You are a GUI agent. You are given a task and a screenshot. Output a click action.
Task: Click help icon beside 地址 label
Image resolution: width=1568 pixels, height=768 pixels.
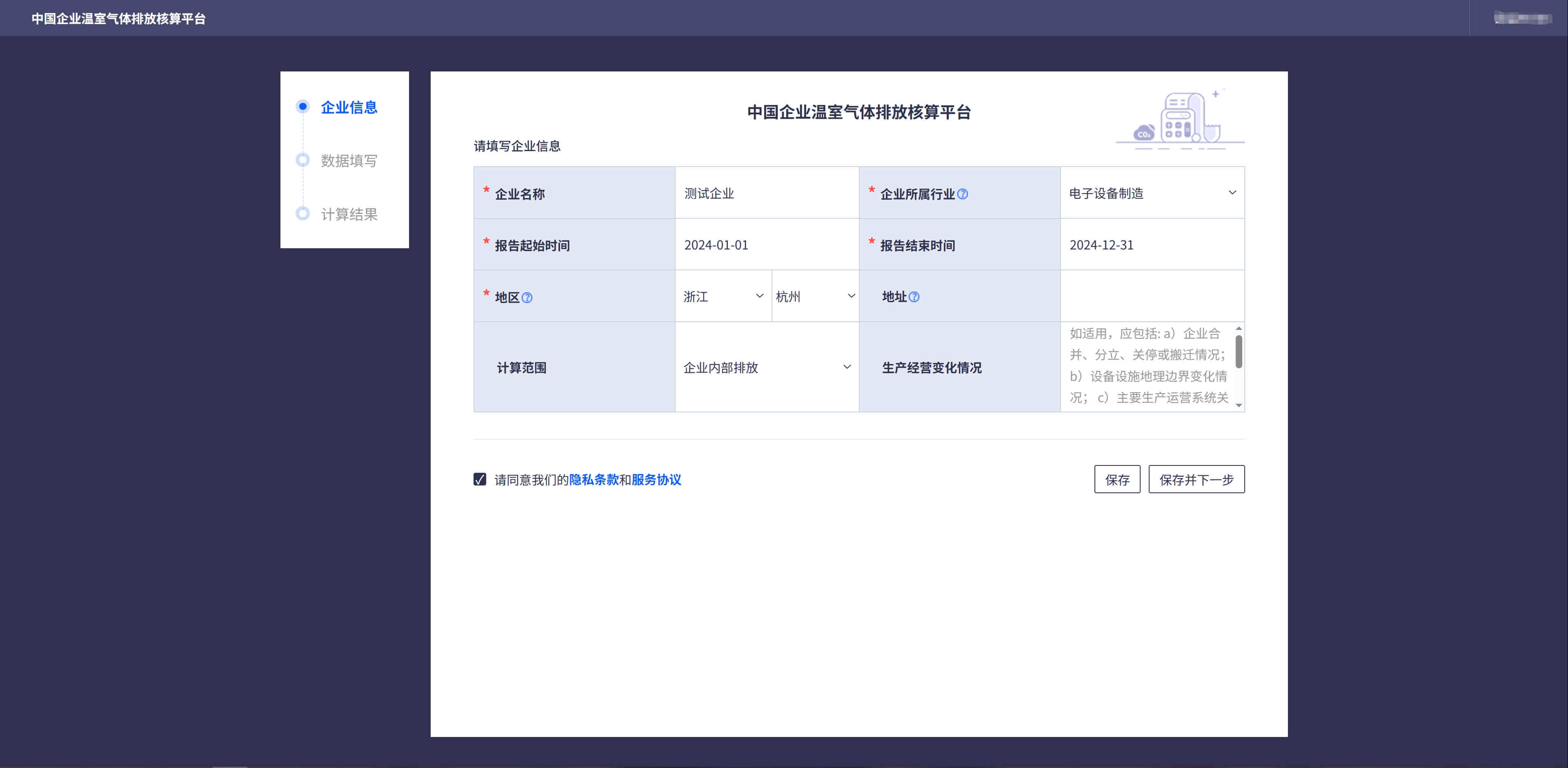coord(914,297)
